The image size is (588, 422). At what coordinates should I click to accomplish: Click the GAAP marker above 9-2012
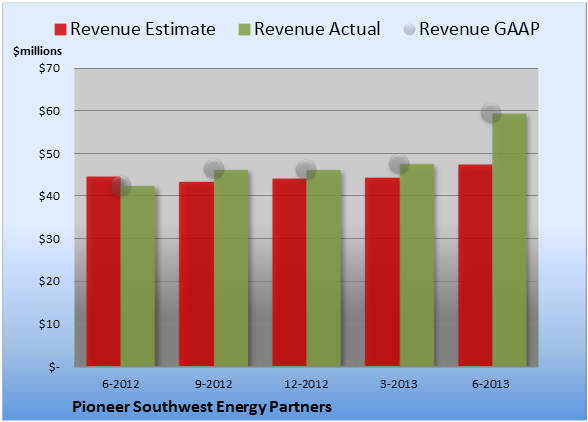coord(214,169)
